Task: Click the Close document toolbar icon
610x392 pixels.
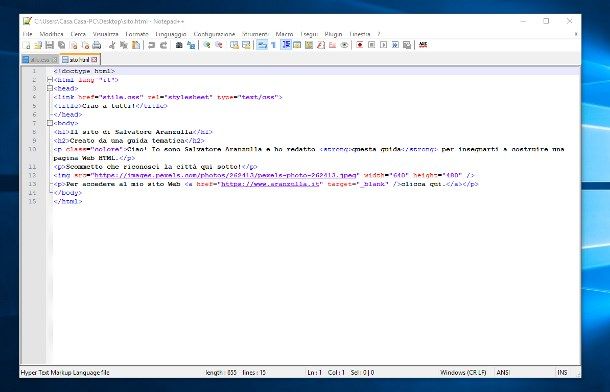Action: tap(73, 45)
